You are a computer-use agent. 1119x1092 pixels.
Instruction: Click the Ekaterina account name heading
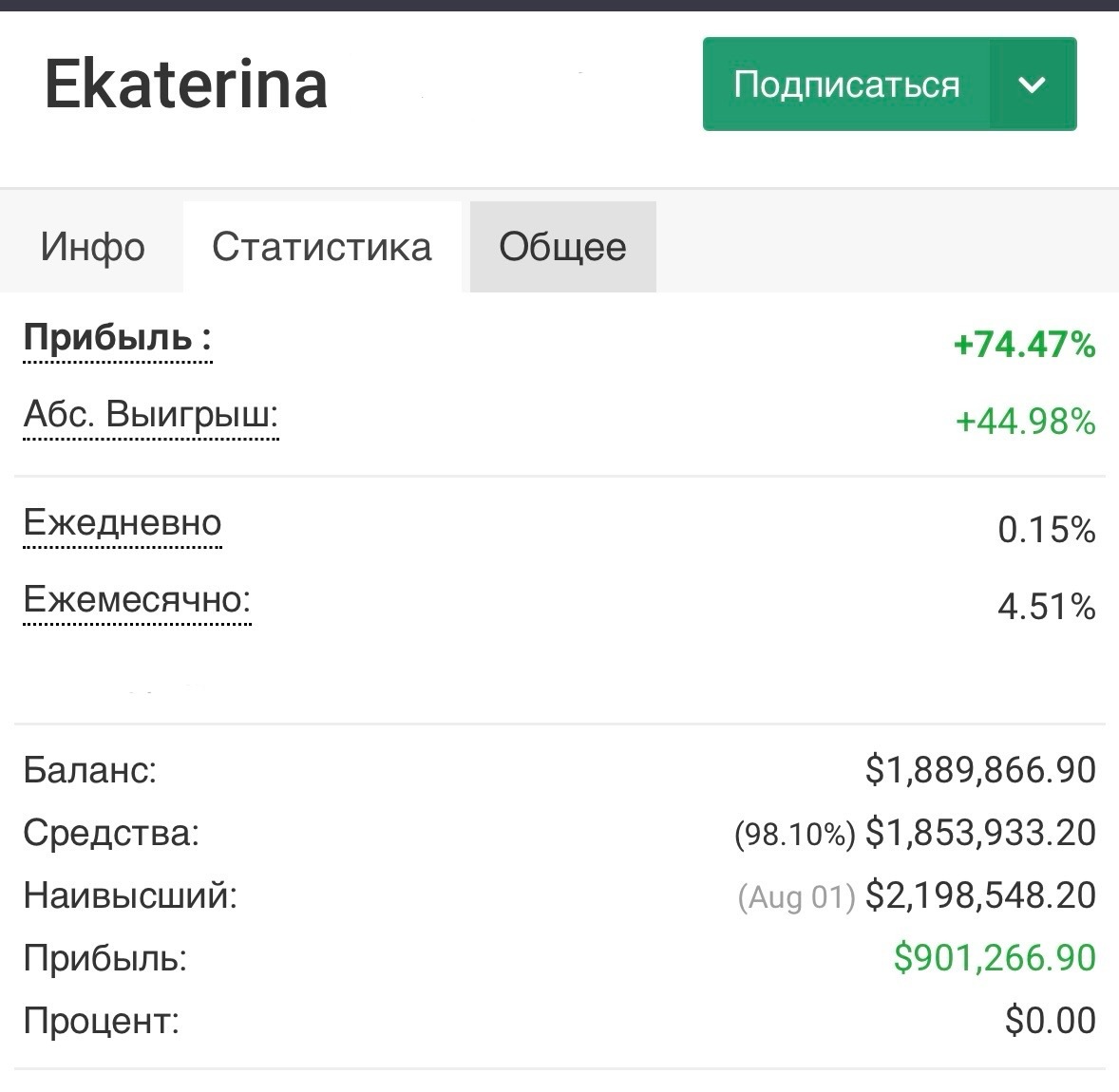186,85
